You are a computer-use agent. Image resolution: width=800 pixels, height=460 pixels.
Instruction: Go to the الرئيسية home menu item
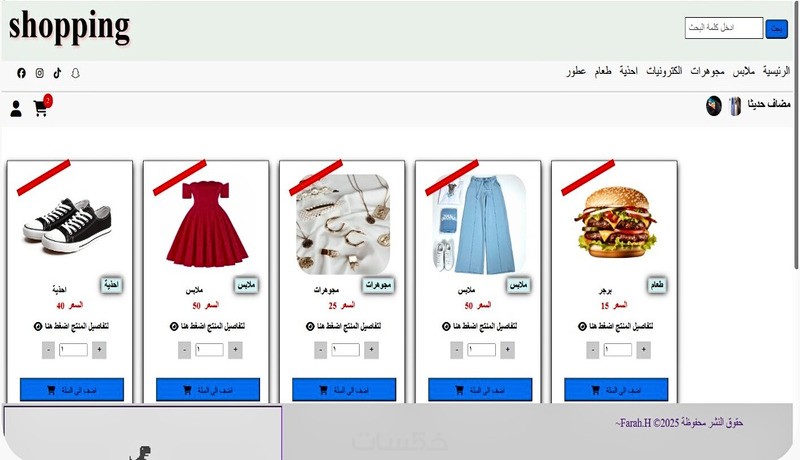click(776, 71)
